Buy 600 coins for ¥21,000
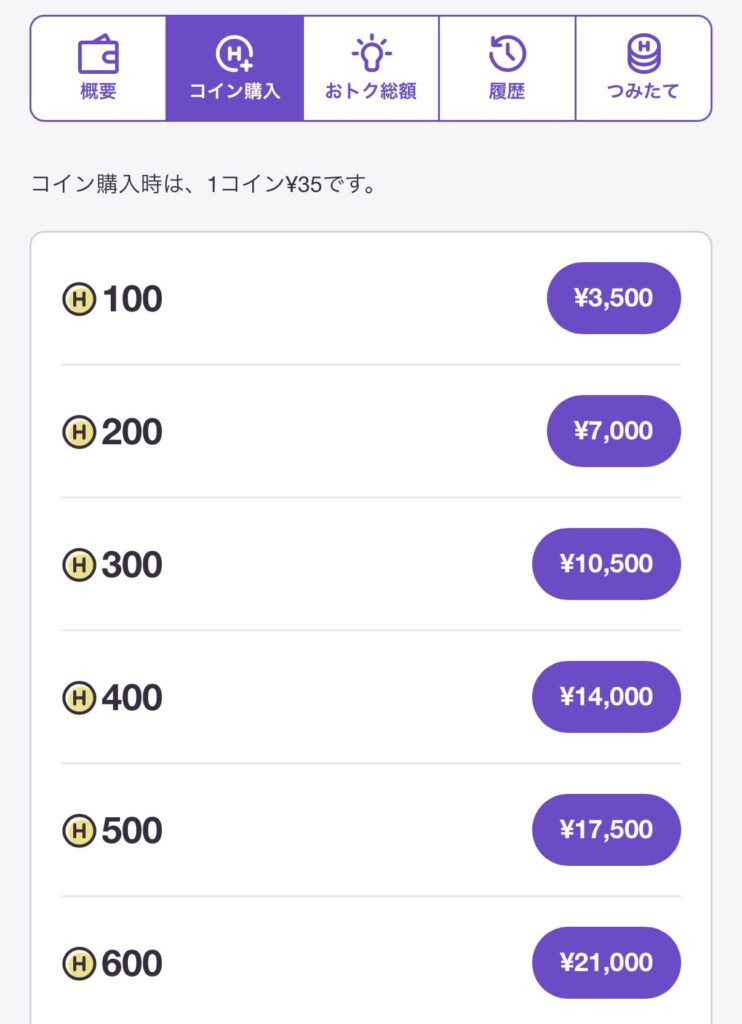 (606, 963)
